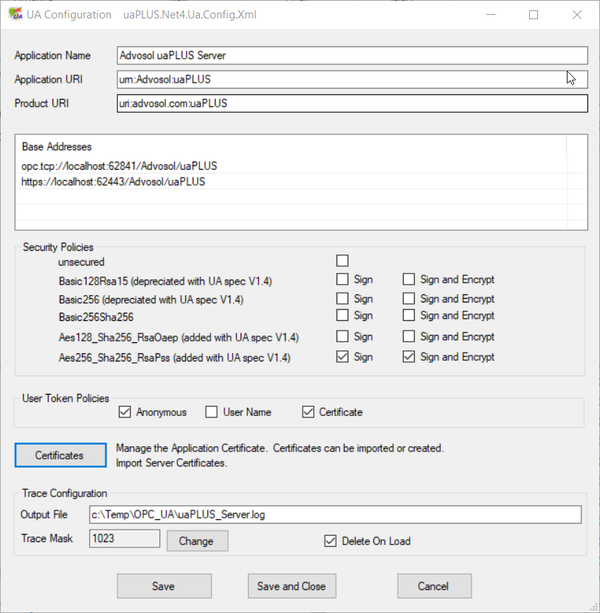Viewport: 600px width, 613px height.
Task: Click the UA Configuration app icon in title bar
Action: coord(15,14)
